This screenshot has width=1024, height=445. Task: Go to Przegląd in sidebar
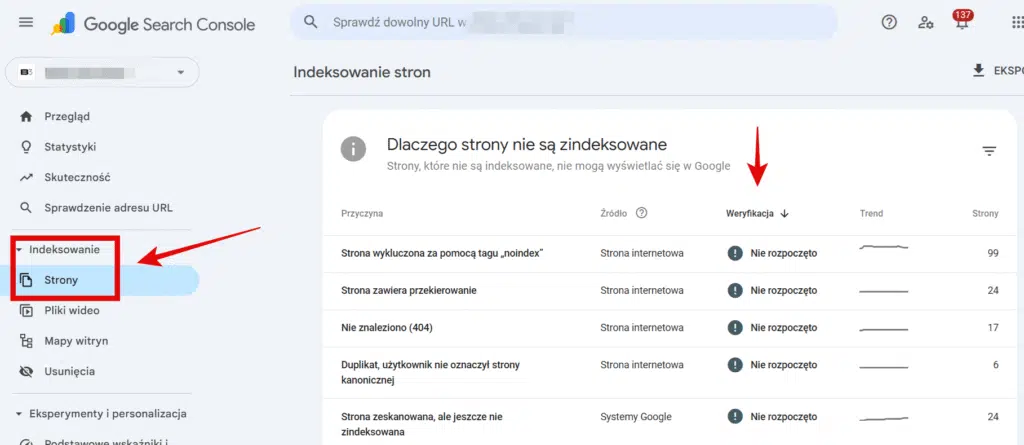click(67, 116)
